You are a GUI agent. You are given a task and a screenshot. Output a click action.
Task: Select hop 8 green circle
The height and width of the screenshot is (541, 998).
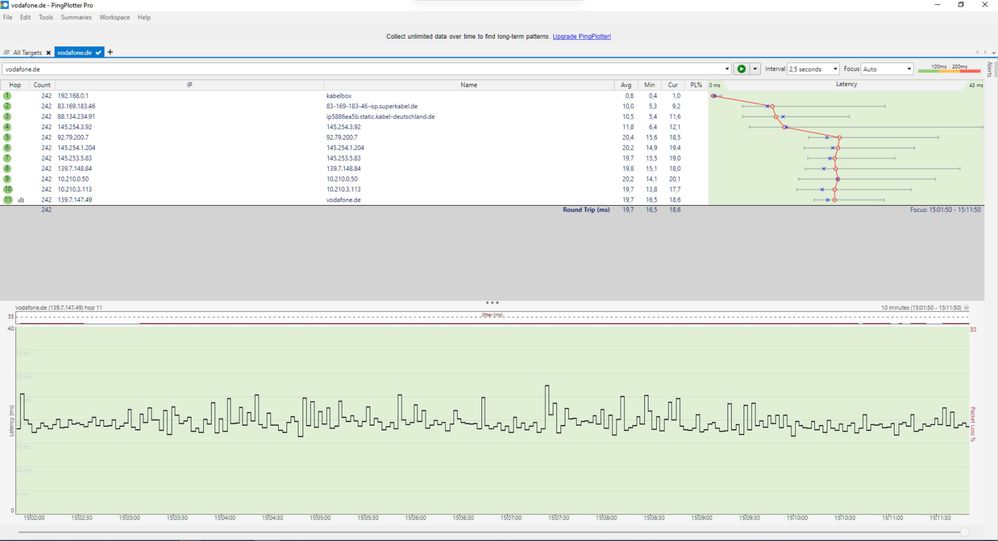click(8, 169)
